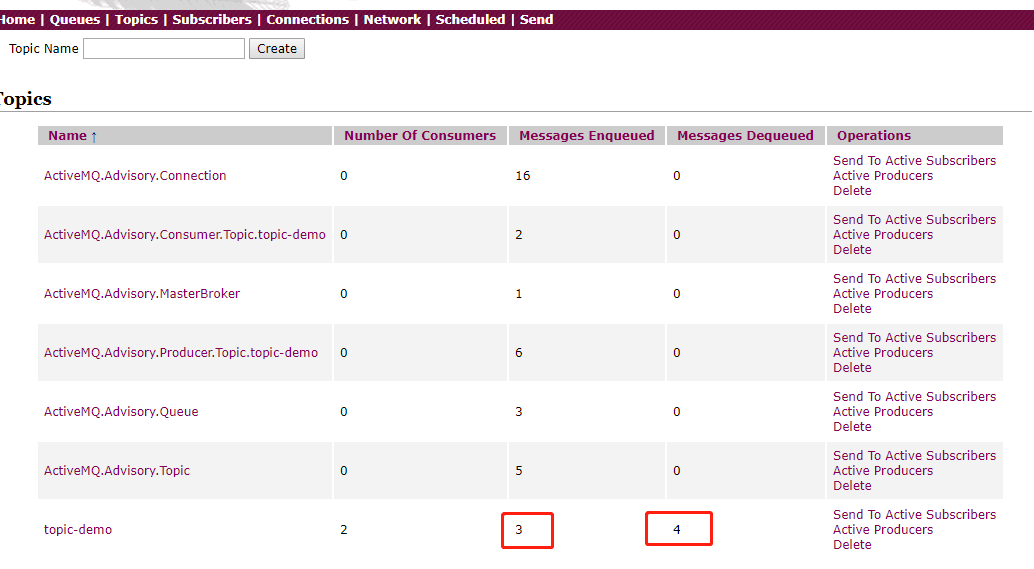Open the topic-demo topic link
Screen dimensions: 1034x569
(78, 530)
